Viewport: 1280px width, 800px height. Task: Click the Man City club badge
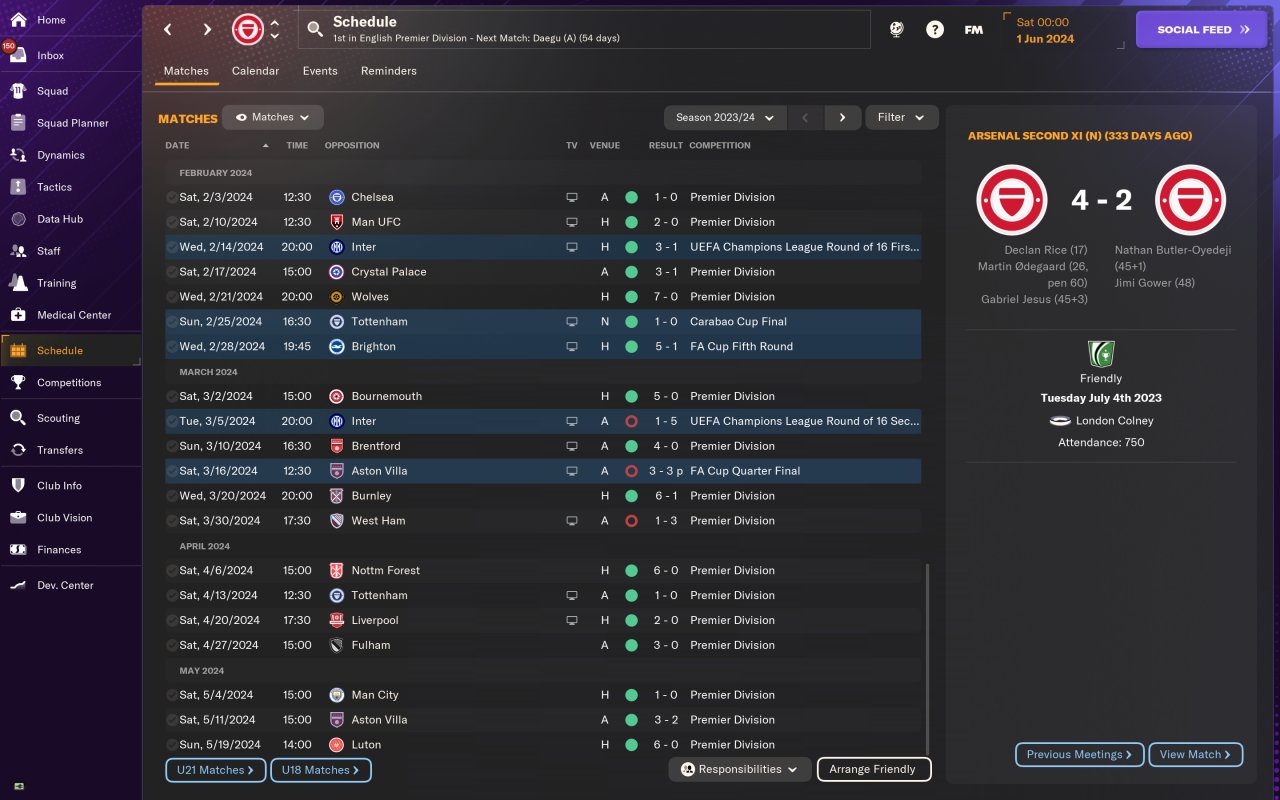point(337,695)
